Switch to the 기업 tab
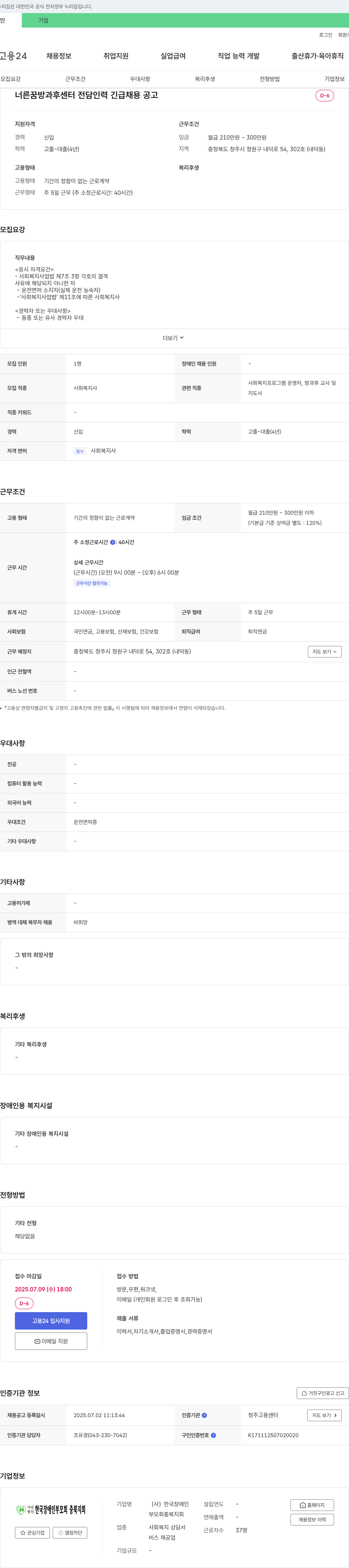This screenshot has width=349, height=1568. coord(43,20)
